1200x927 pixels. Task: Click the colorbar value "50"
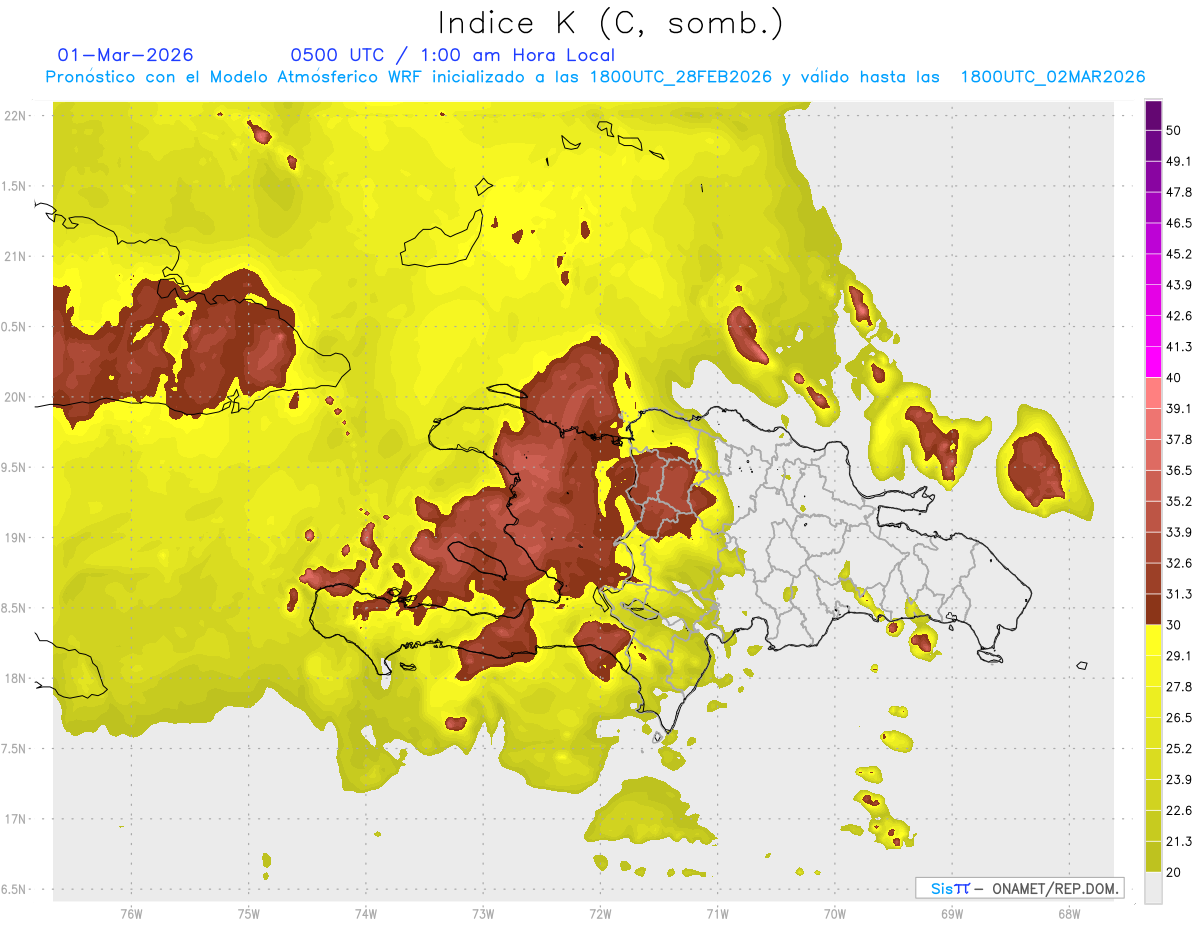(x=1174, y=130)
